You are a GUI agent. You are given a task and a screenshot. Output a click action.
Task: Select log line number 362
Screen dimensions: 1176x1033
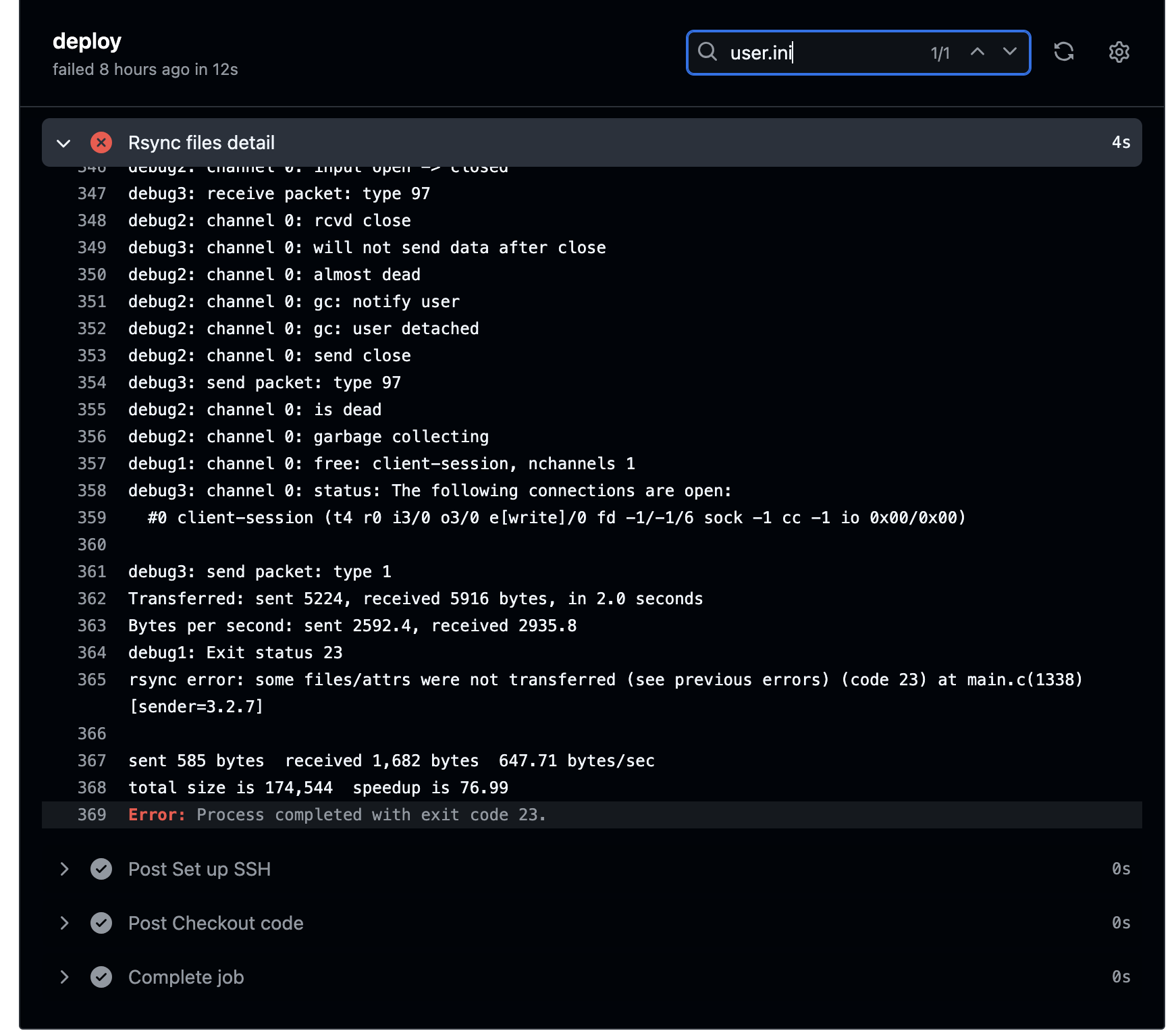[92, 599]
